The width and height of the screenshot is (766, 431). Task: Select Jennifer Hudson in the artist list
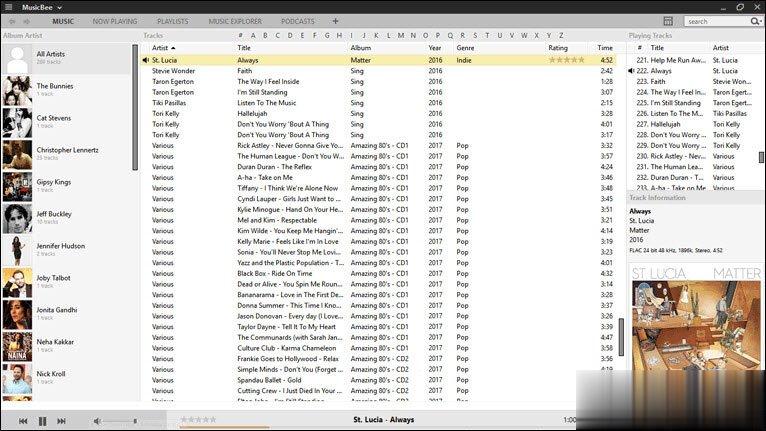point(66,250)
